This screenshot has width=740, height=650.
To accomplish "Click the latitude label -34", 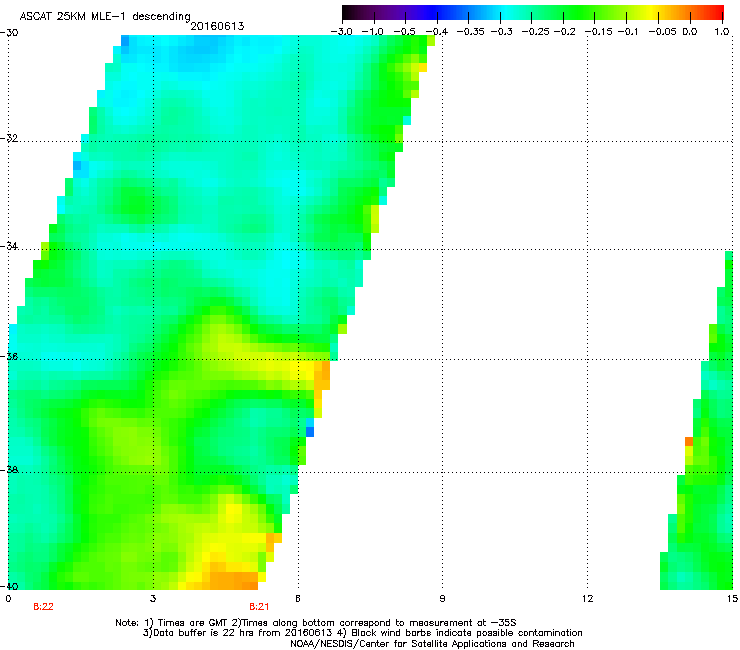I will (8, 246).
